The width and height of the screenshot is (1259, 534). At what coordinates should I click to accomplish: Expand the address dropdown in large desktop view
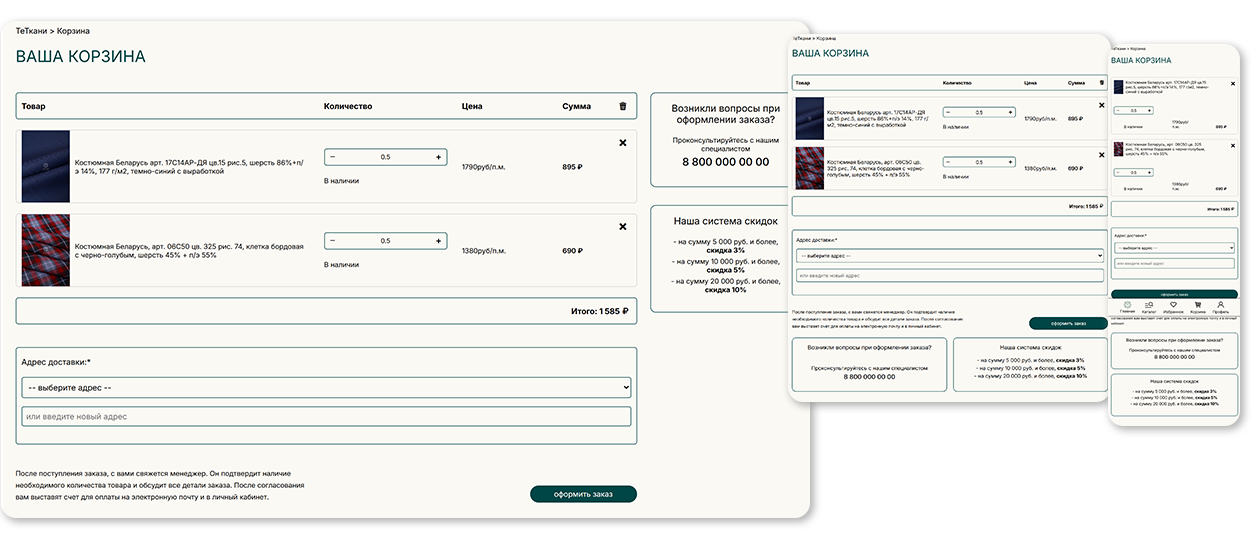click(326, 387)
